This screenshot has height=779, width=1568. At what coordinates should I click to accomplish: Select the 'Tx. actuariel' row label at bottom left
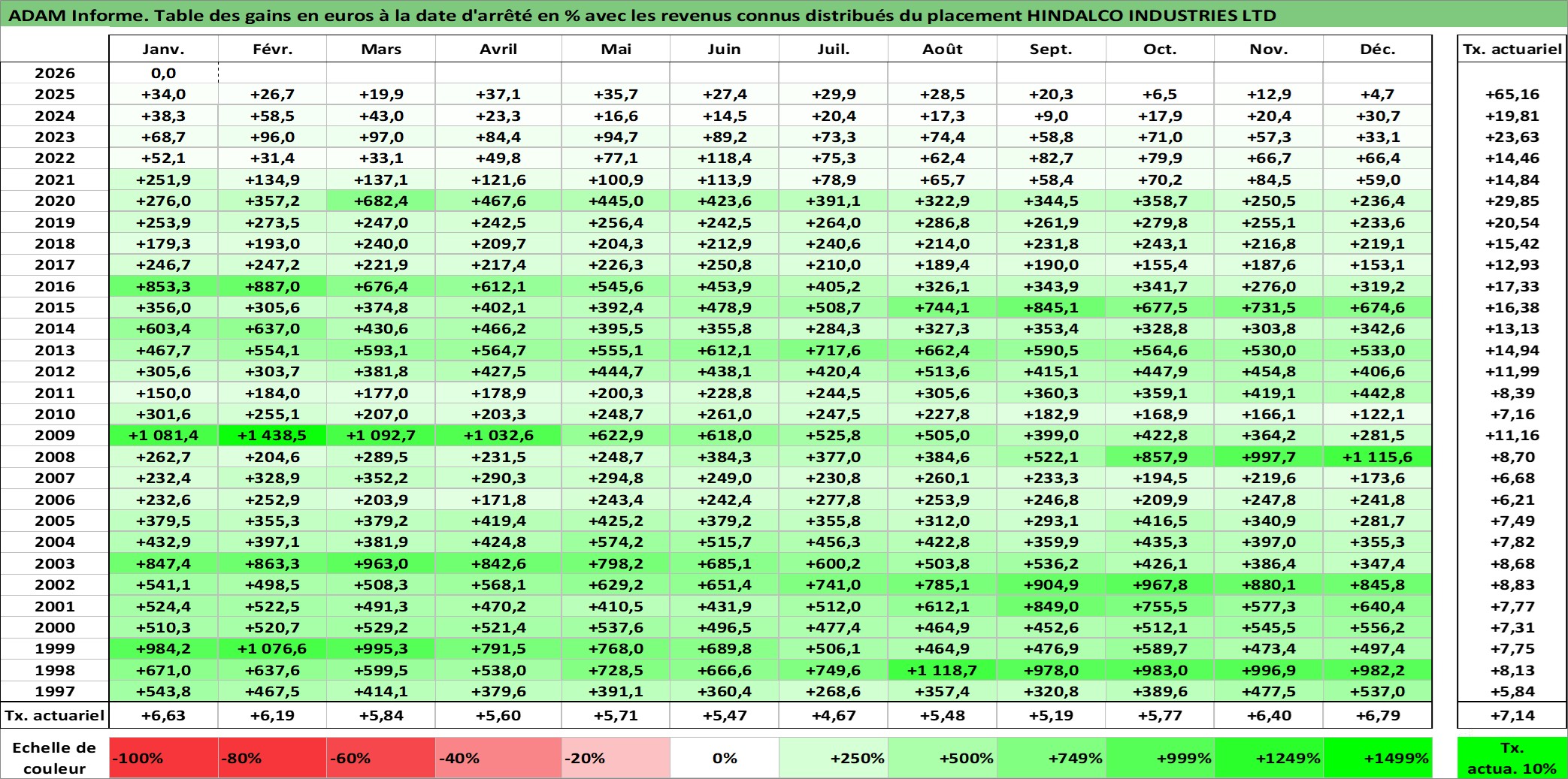coord(55,715)
